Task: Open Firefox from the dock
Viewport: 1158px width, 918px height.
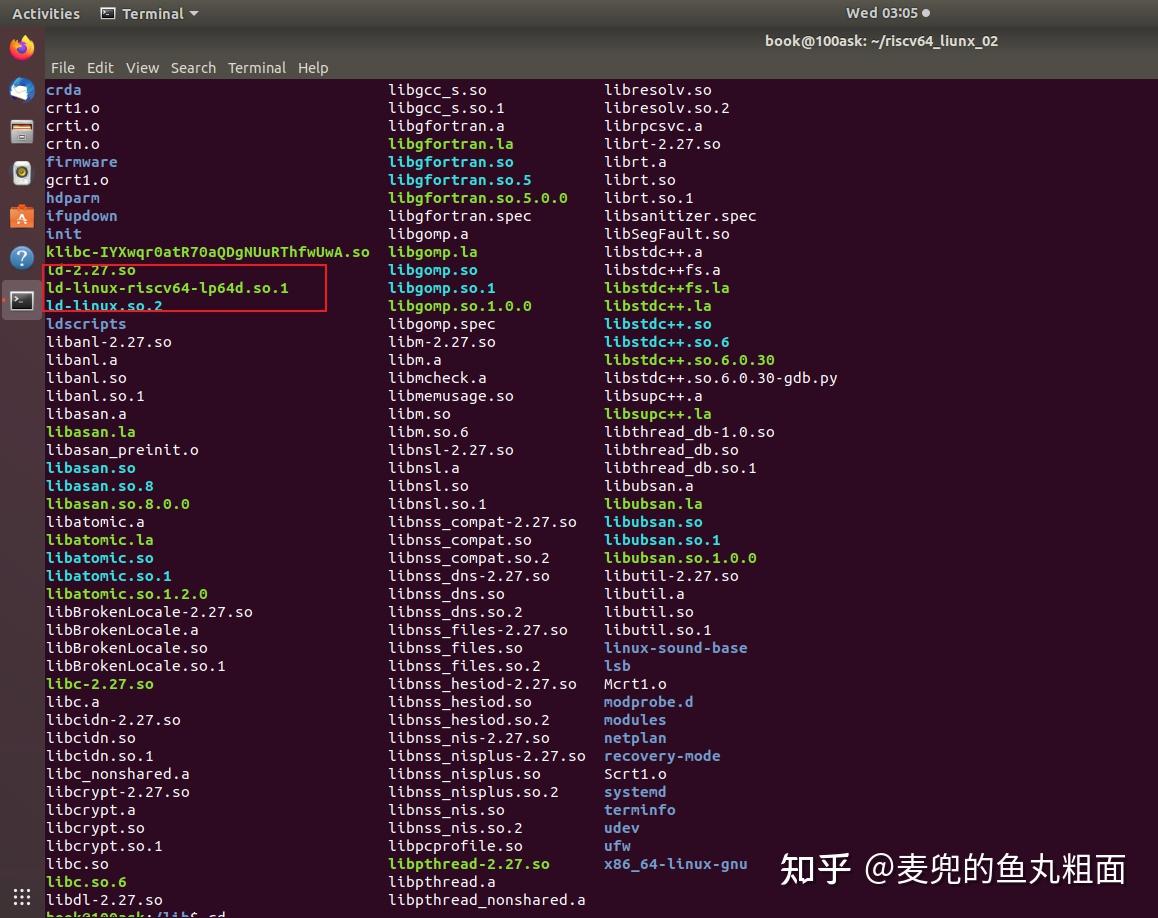Action: coord(21,47)
